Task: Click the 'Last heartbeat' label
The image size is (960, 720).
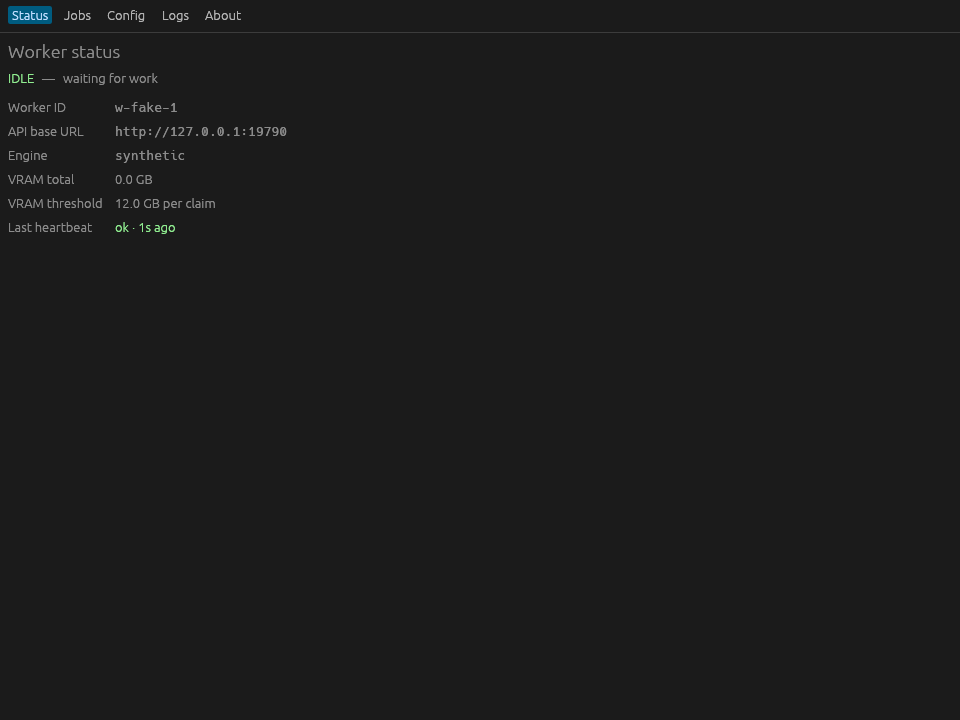Action: (x=50, y=228)
